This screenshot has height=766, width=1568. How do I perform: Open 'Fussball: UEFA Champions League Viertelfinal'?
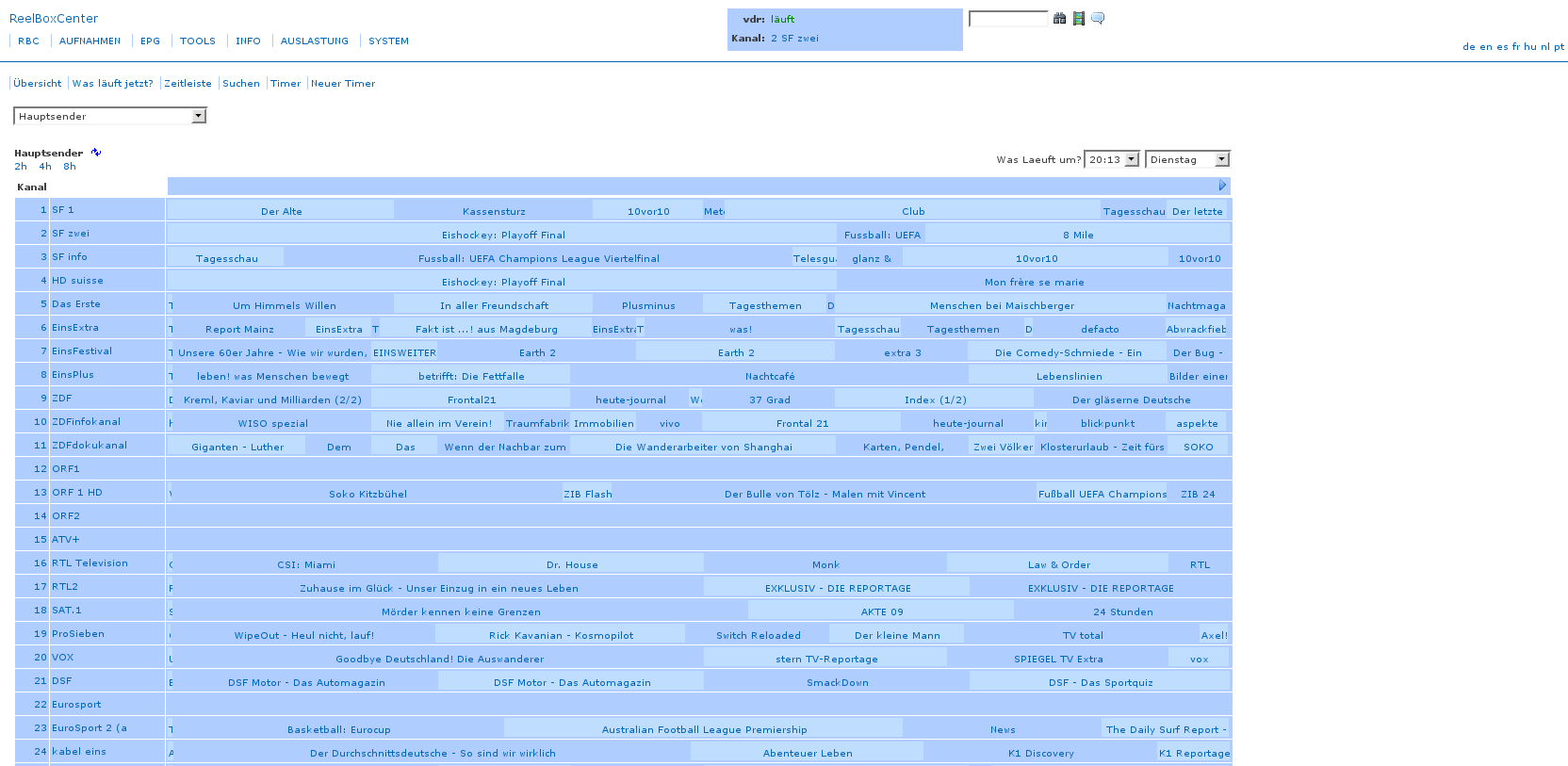(x=539, y=259)
